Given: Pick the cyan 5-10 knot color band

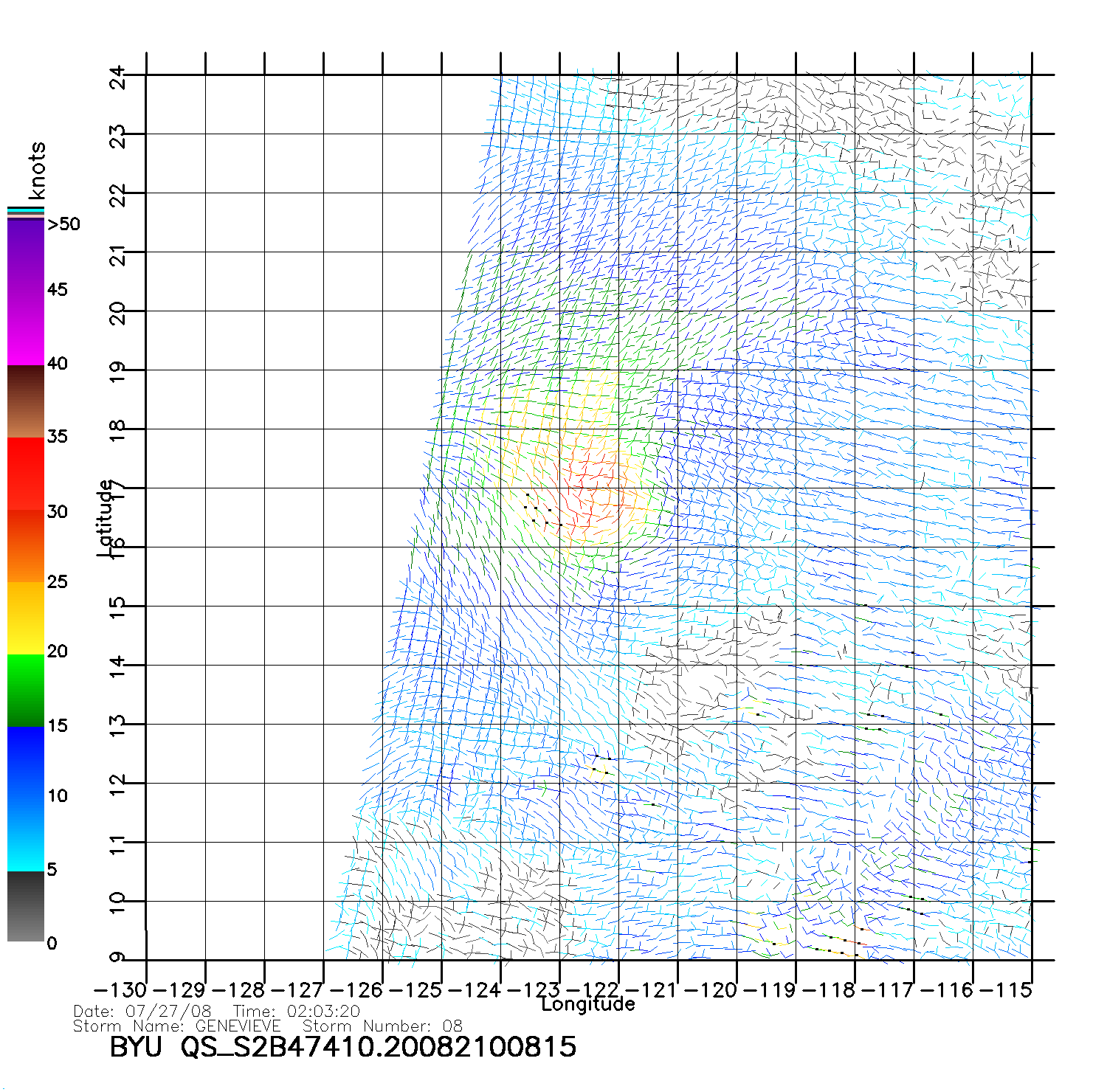Looking at the screenshot, I should [x=26, y=834].
